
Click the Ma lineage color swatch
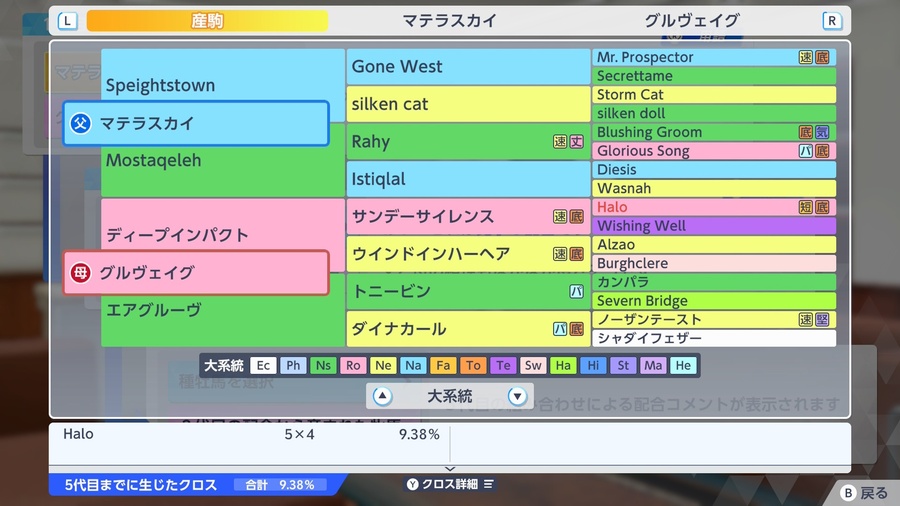pyautogui.click(x=653, y=365)
